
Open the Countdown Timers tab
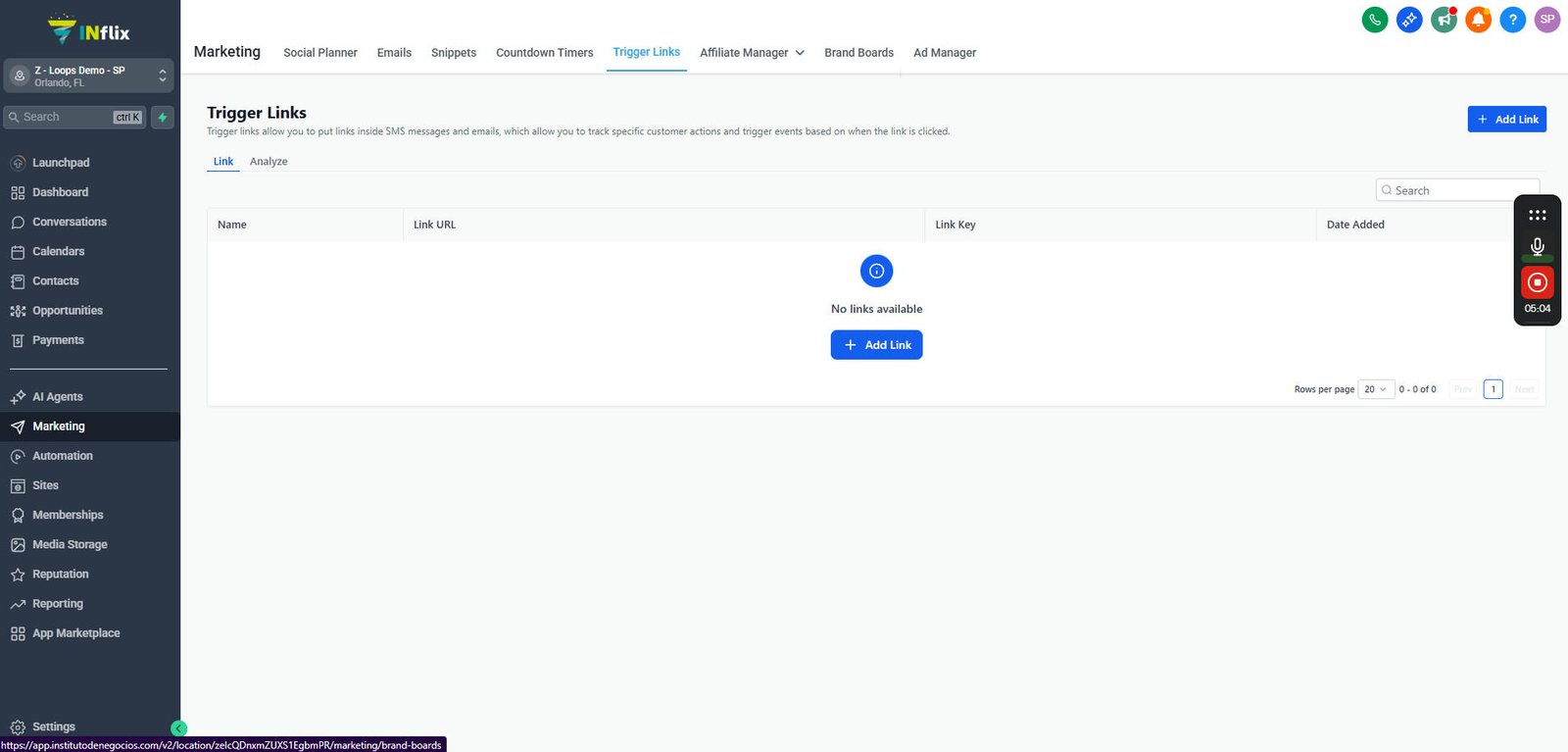click(545, 53)
